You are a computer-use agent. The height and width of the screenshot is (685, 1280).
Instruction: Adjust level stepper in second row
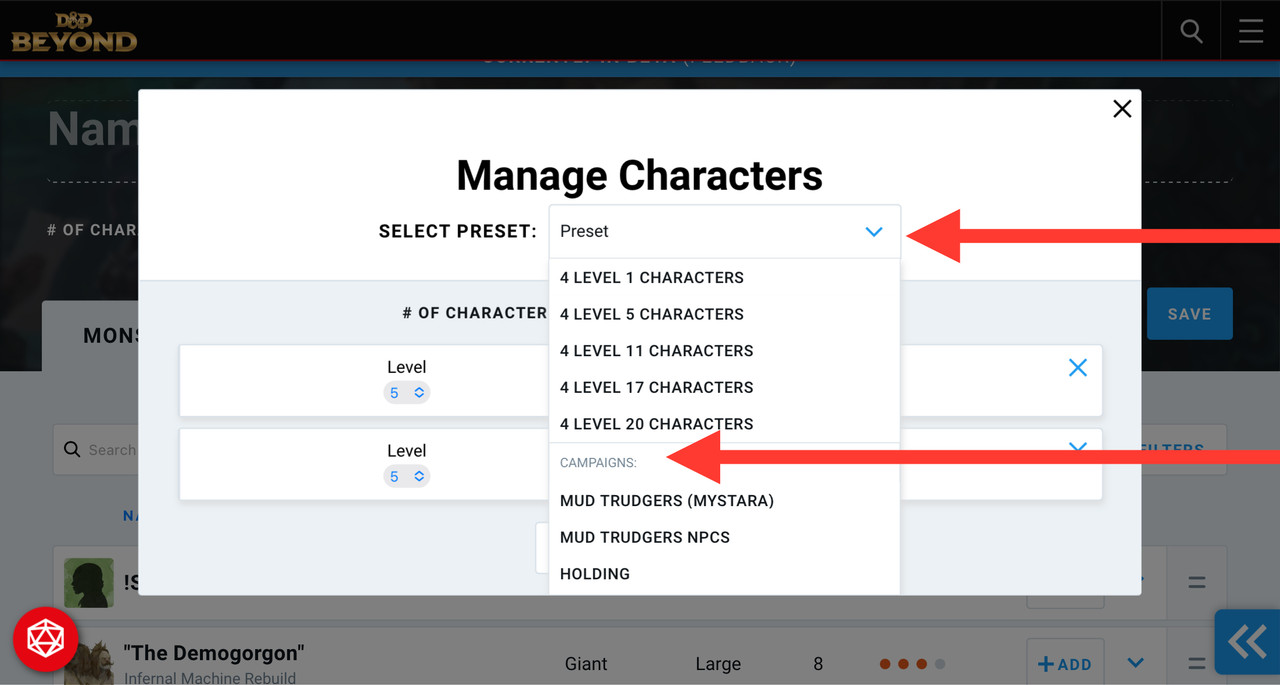[x=406, y=477]
